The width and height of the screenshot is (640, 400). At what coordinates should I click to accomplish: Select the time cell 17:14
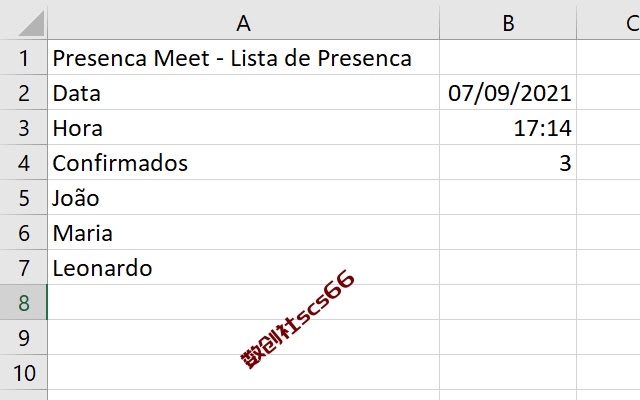click(x=508, y=127)
